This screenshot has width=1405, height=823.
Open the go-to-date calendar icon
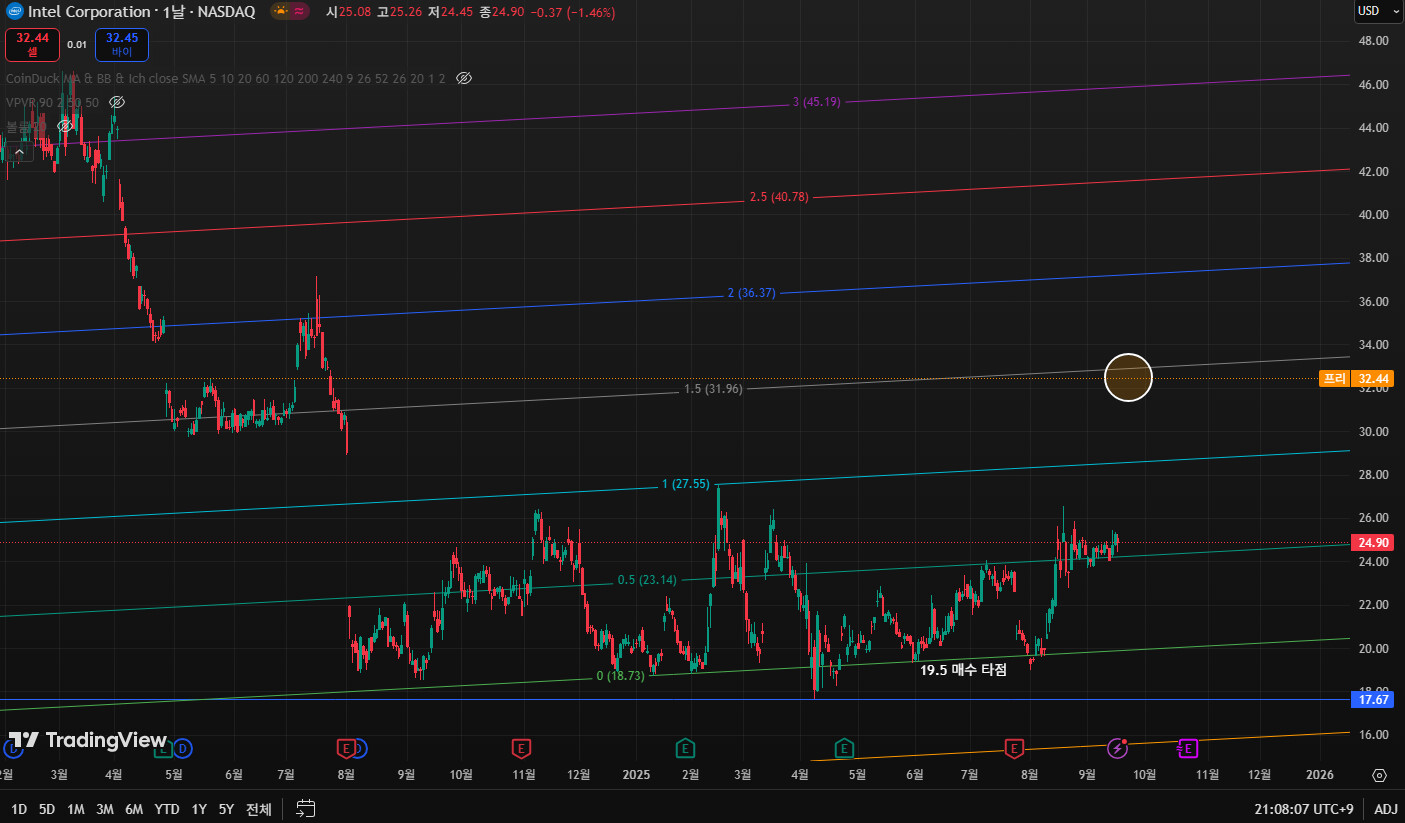pyautogui.click(x=306, y=809)
